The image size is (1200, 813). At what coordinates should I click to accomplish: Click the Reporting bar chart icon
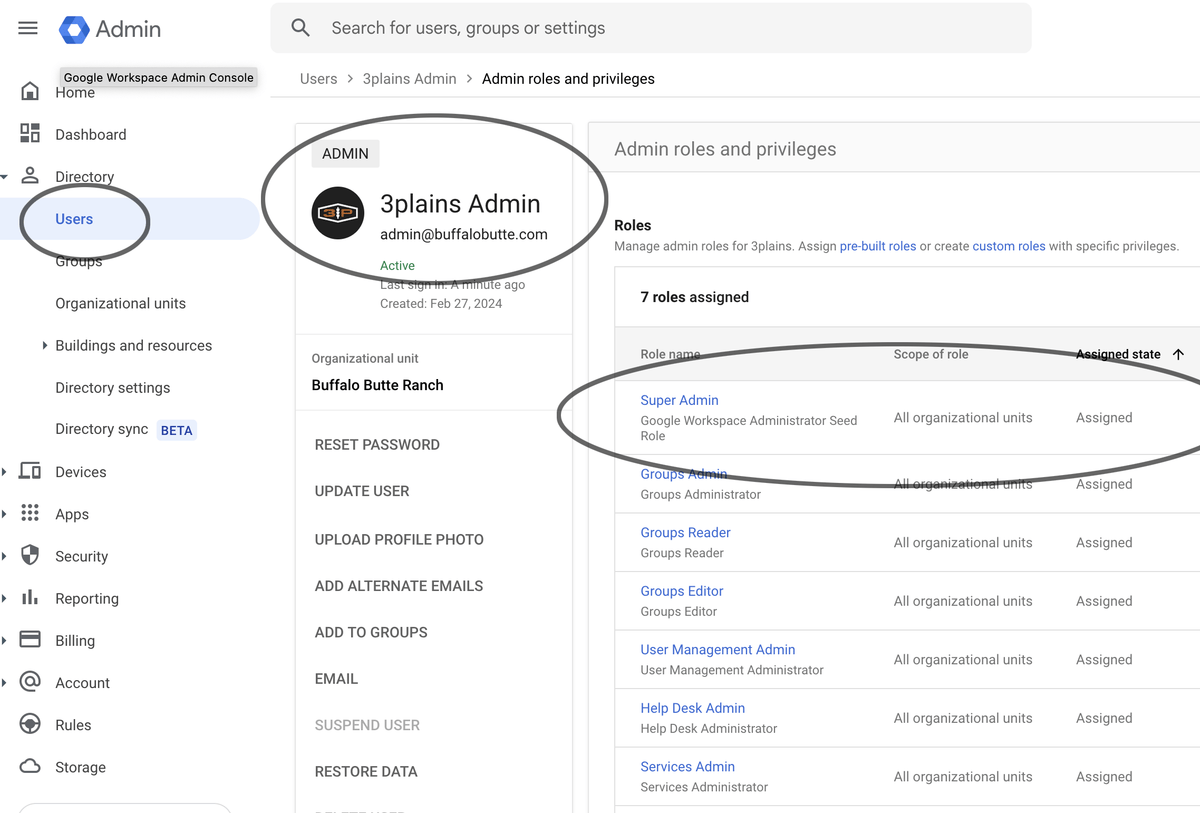coord(30,598)
